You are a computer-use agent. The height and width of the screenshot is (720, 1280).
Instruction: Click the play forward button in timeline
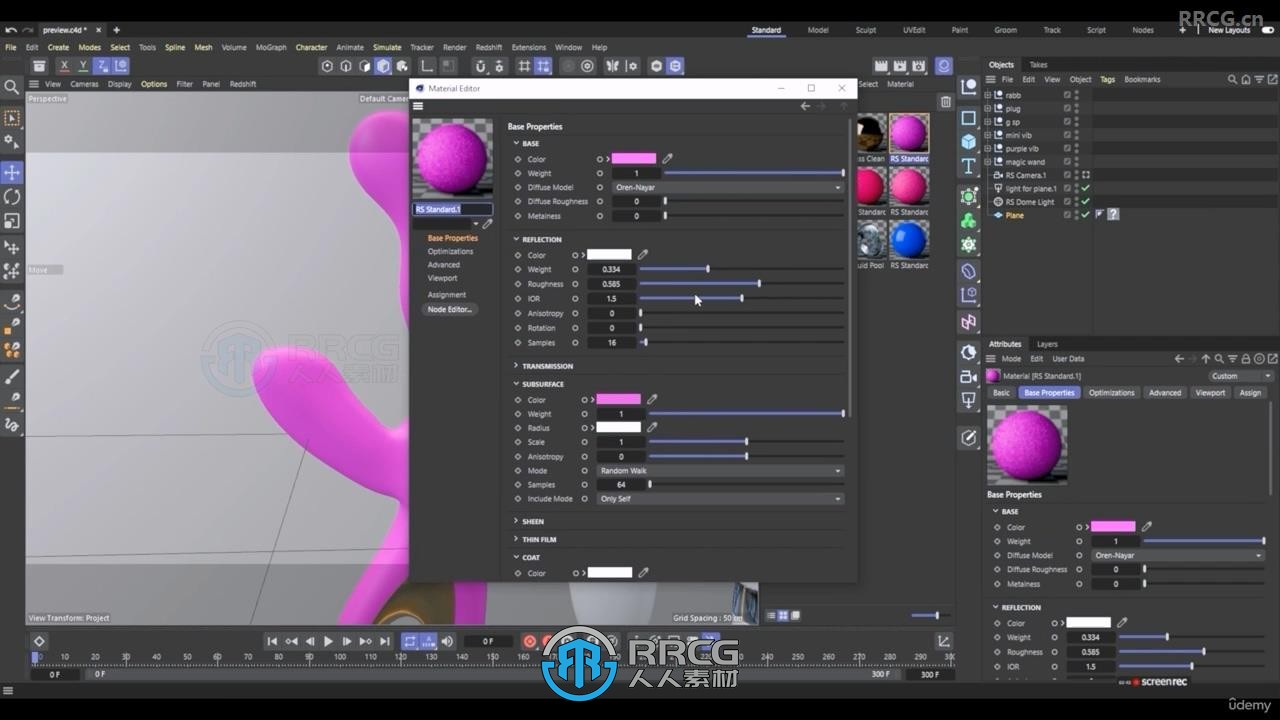[328, 641]
